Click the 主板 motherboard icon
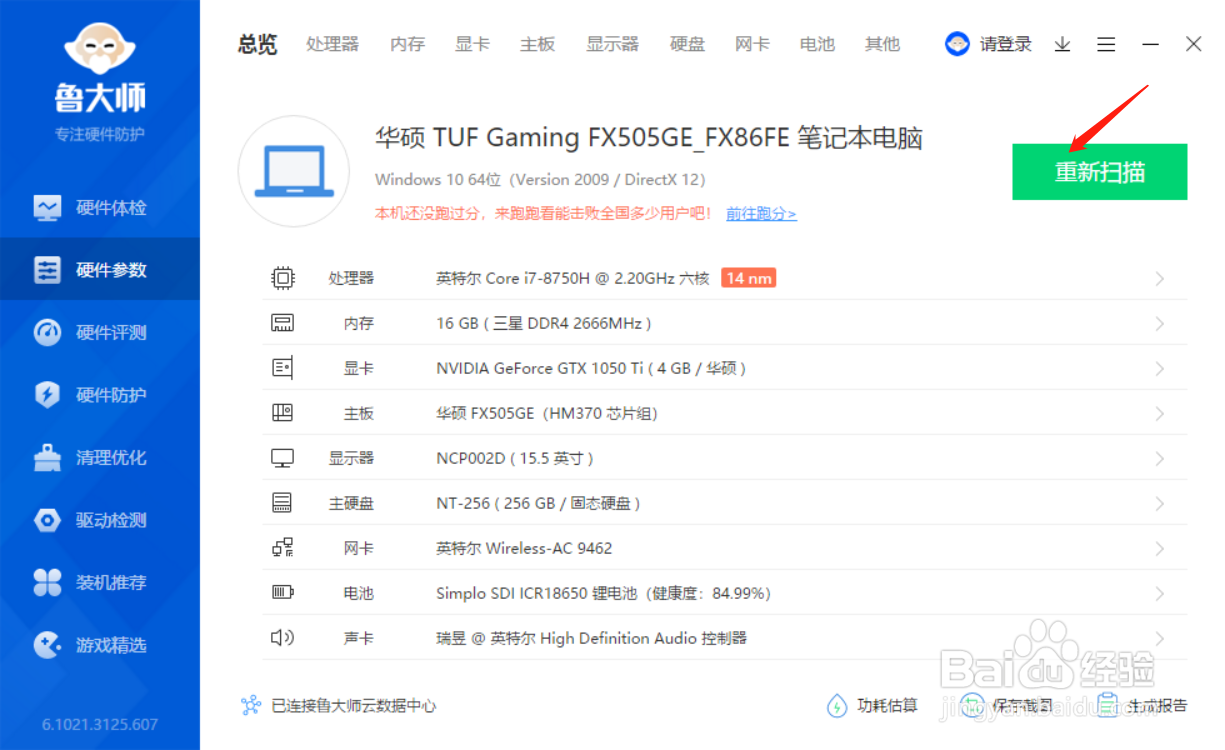This screenshot has height=750, width=1225. 283,413
